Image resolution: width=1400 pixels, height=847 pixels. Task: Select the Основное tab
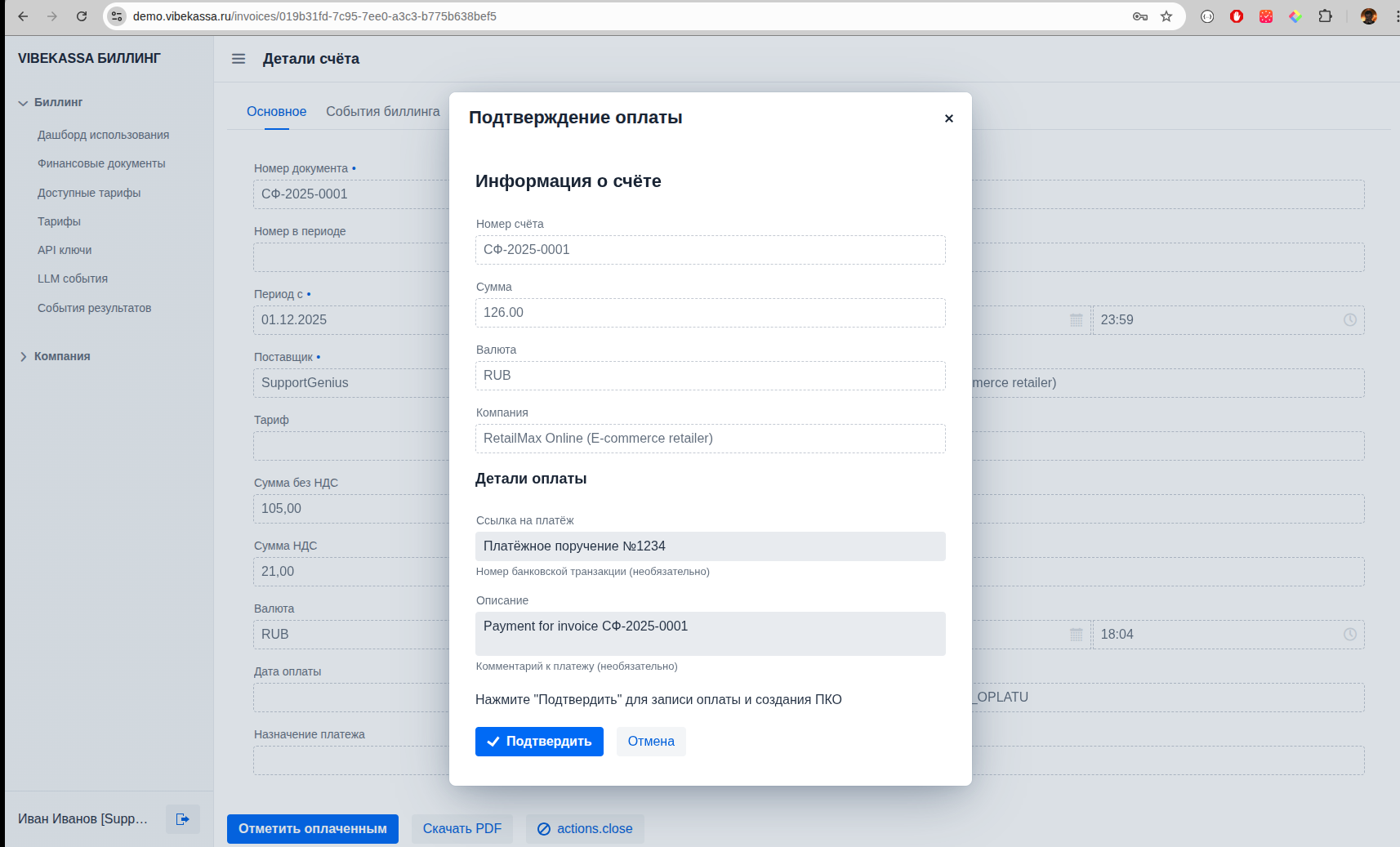[x=276, y=112]
